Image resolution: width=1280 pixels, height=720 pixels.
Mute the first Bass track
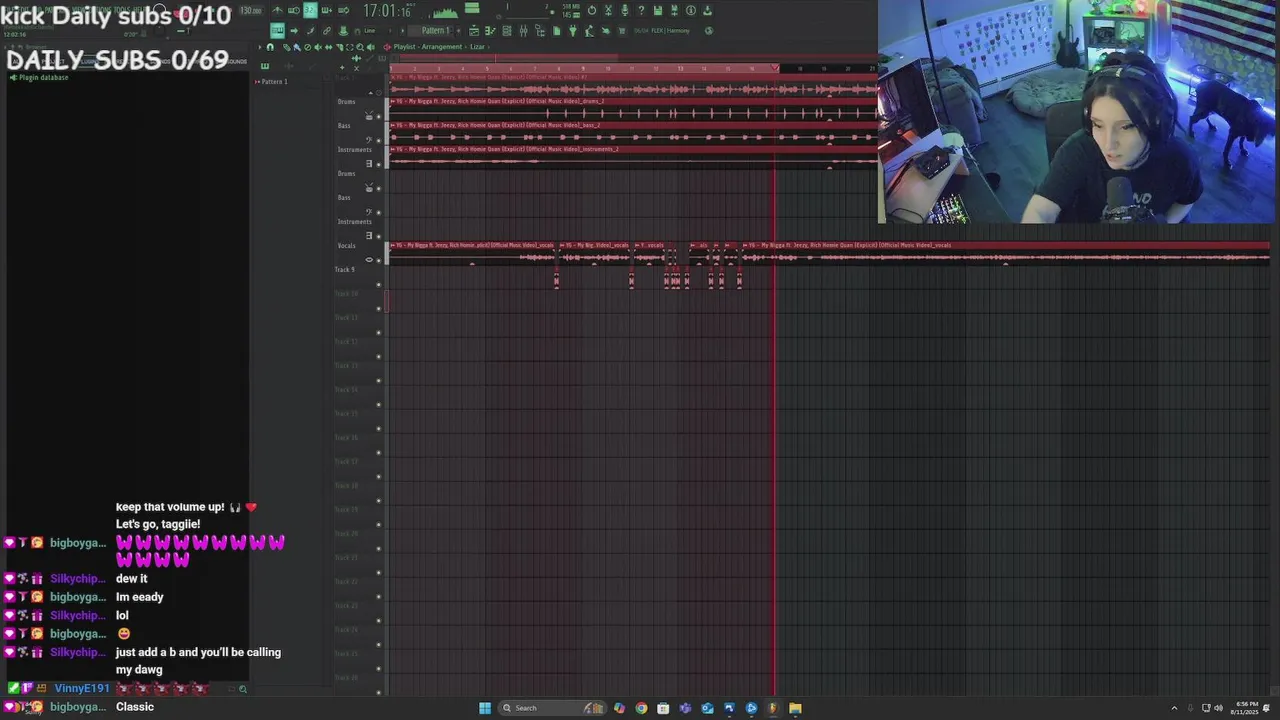pyautogui.click(x=378, y=141)
